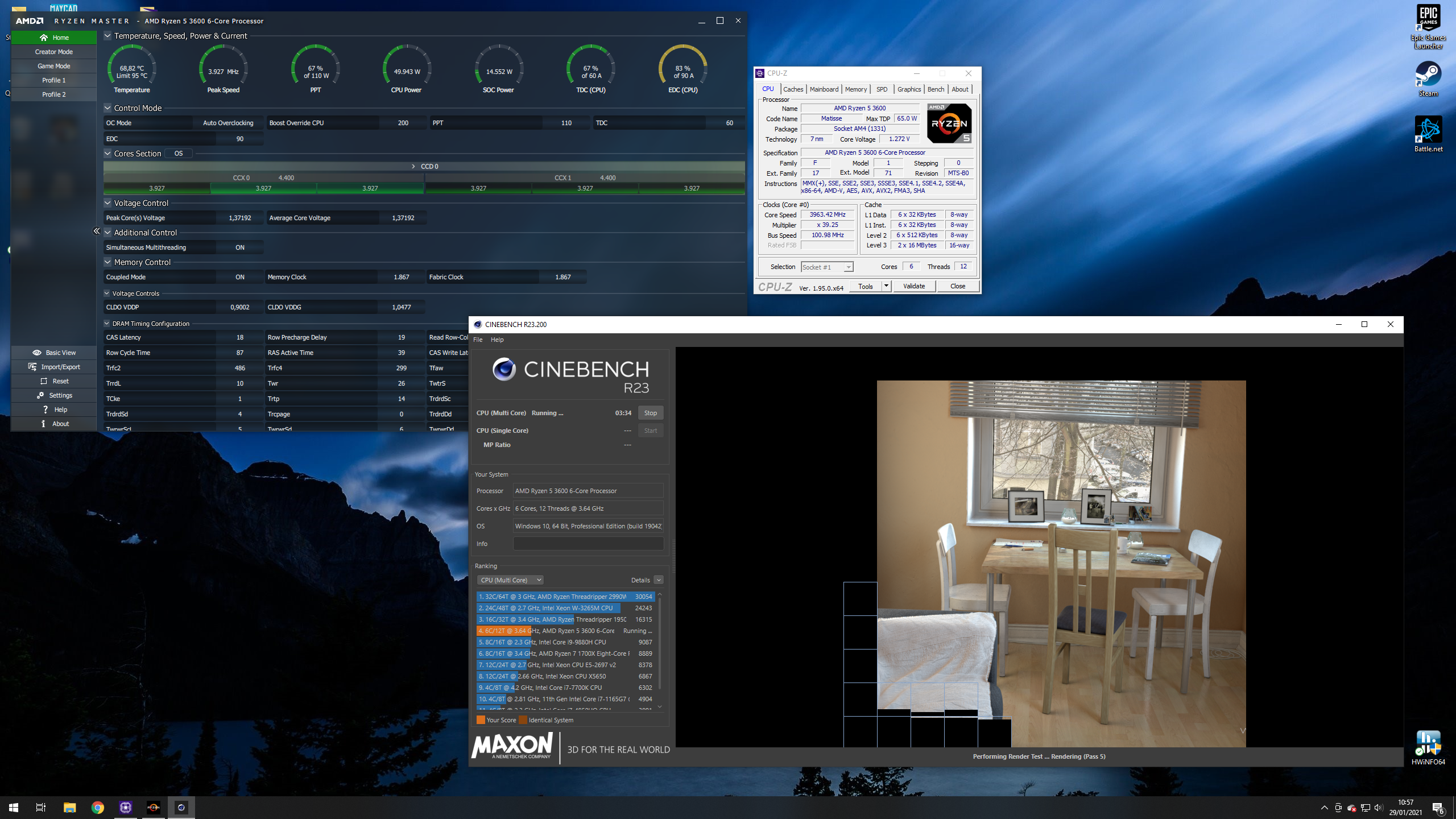Click the Info input field in Cinebench
1456x819 pixels.
[588, 544]
